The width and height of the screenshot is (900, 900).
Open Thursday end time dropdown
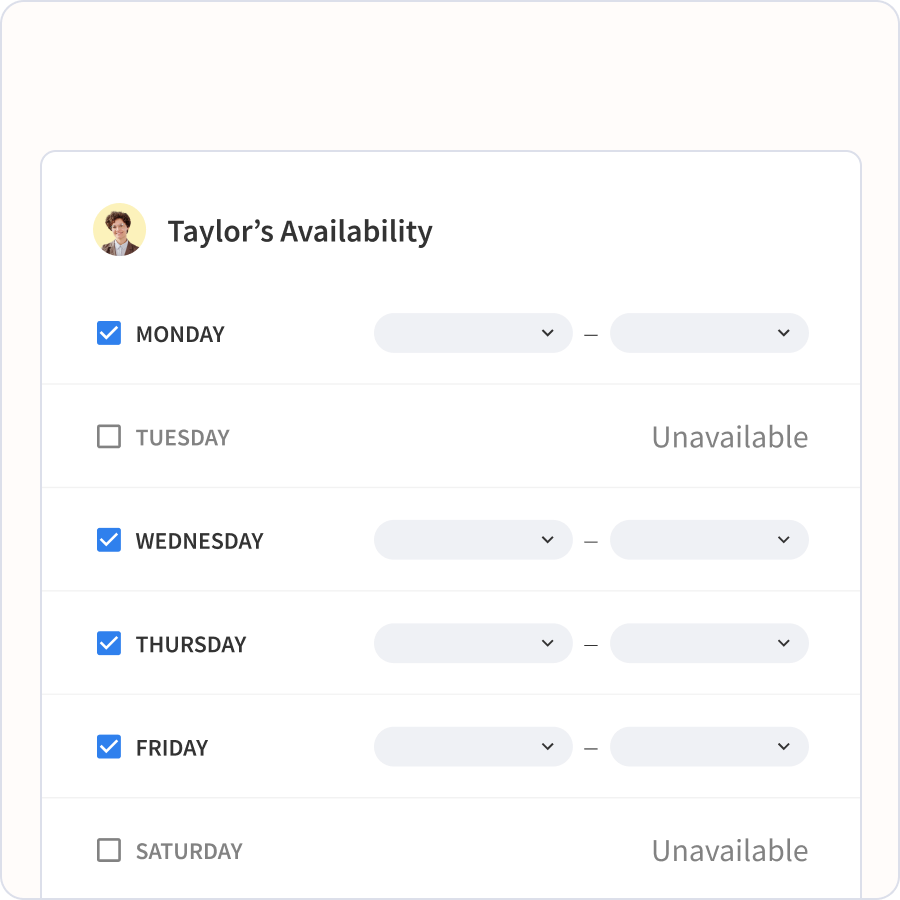(709, 644)
